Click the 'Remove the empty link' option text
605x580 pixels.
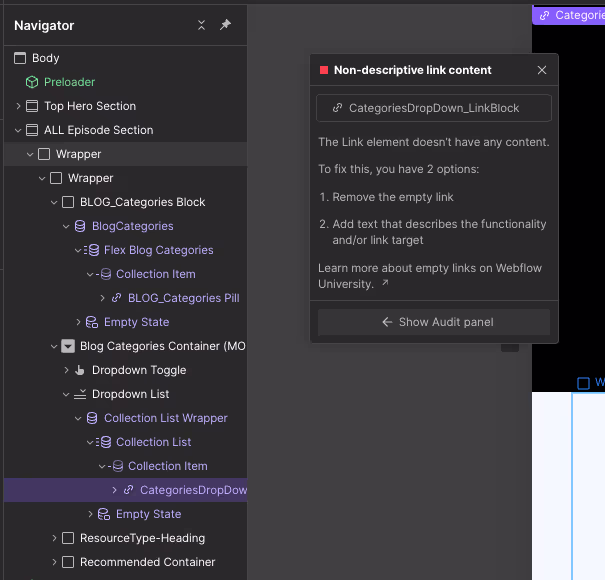393,197
